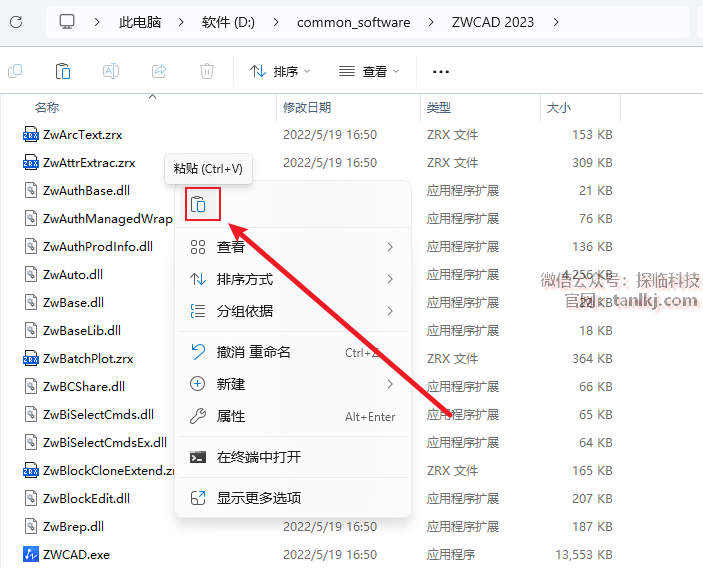703x573 pixels.
Task: Expand the chevron after 软件 (D:) in the path
Action: 276,22
